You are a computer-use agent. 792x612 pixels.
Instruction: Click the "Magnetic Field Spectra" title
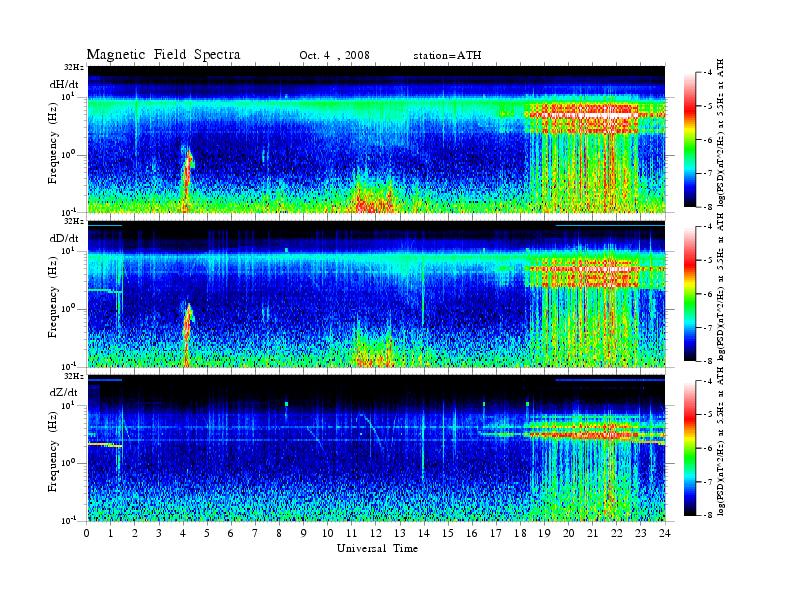(x=163, y=54)
